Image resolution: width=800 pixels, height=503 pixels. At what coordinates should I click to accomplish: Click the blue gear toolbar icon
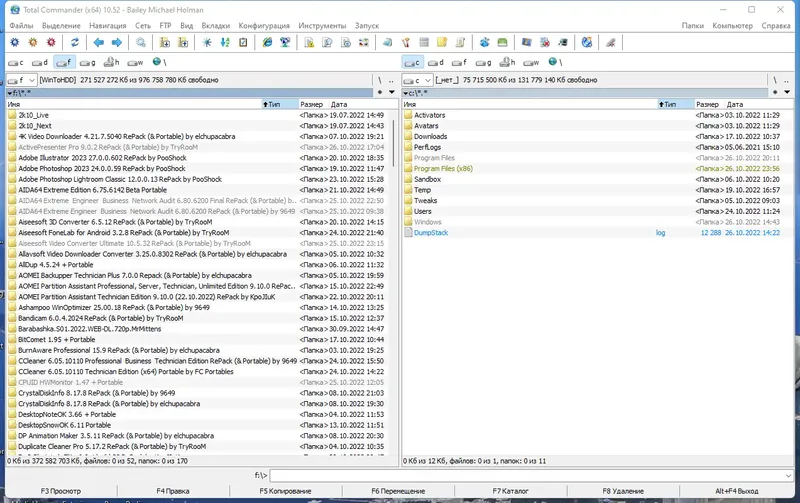pyautogui.click(x=15, y=42)
